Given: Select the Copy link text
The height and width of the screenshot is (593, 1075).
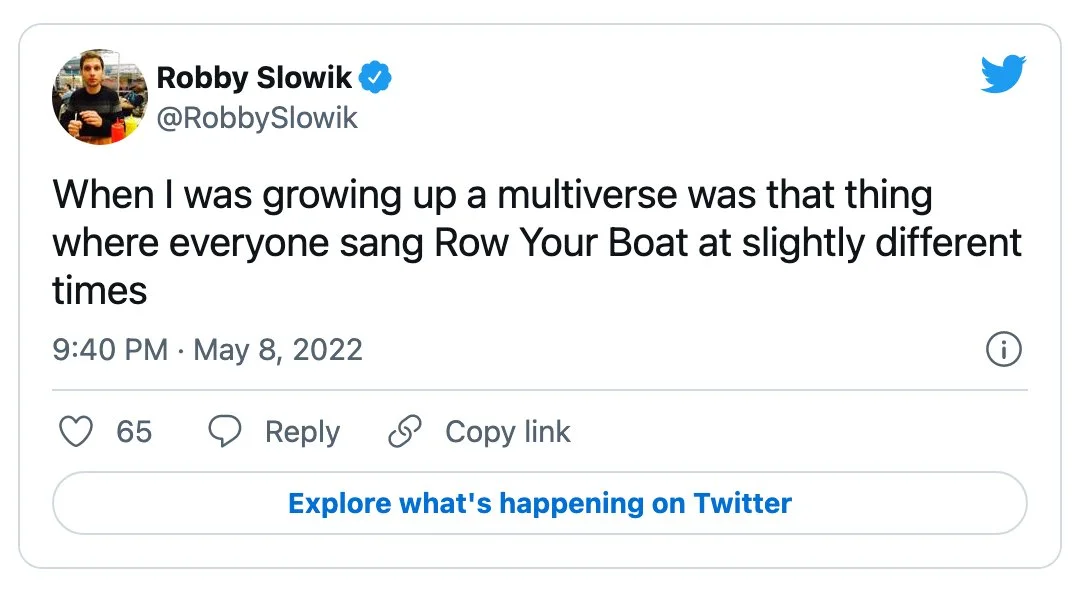Looking at the screenshot, I should point(507,432).
